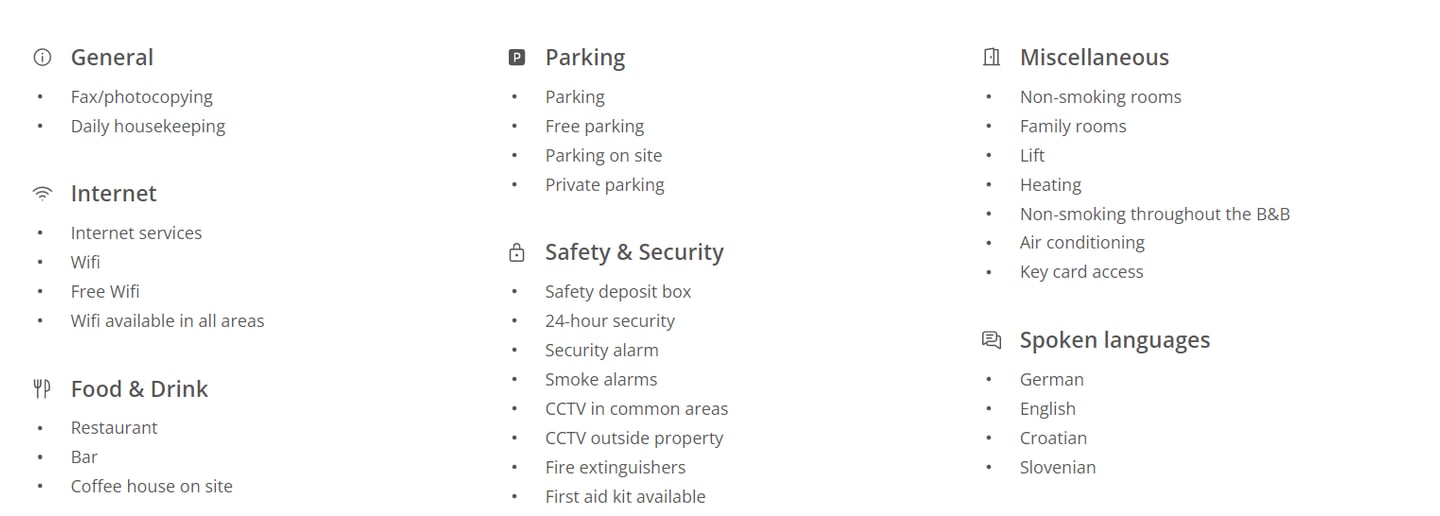This screenshot has height=516, width=1440.
Task: Click the Slovenian language entry
Action: click(x=1058, y=467)
